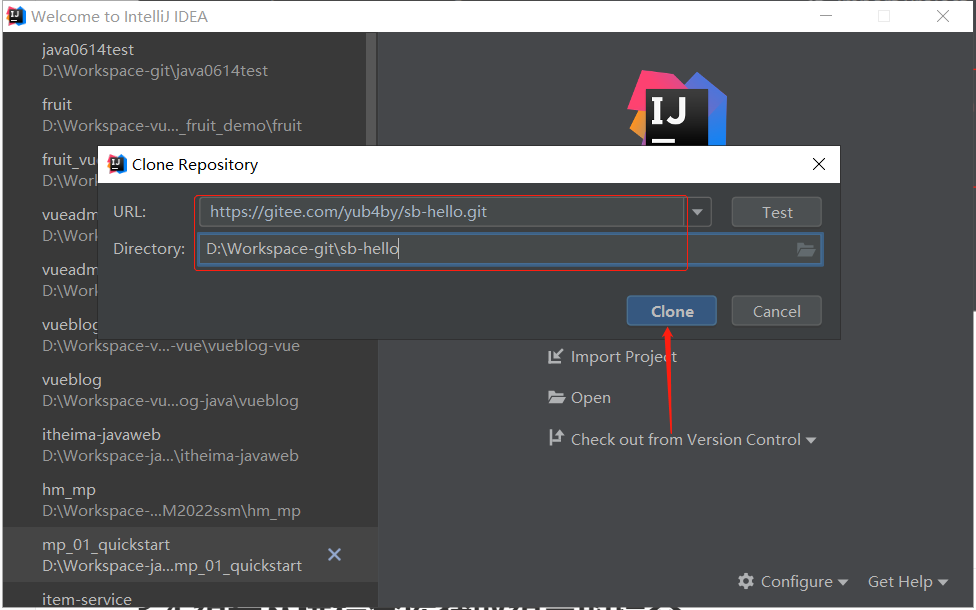The width and height of the screenshot is (976, 610).
Task: Remove mp_01_quickstart from recent projects list
Action: pos(335,554)
